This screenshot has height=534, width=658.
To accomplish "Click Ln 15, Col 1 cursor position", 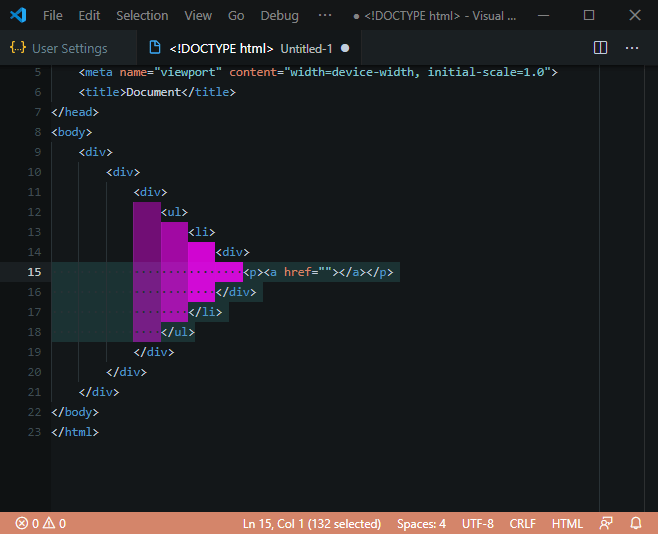I will (312, 524).
